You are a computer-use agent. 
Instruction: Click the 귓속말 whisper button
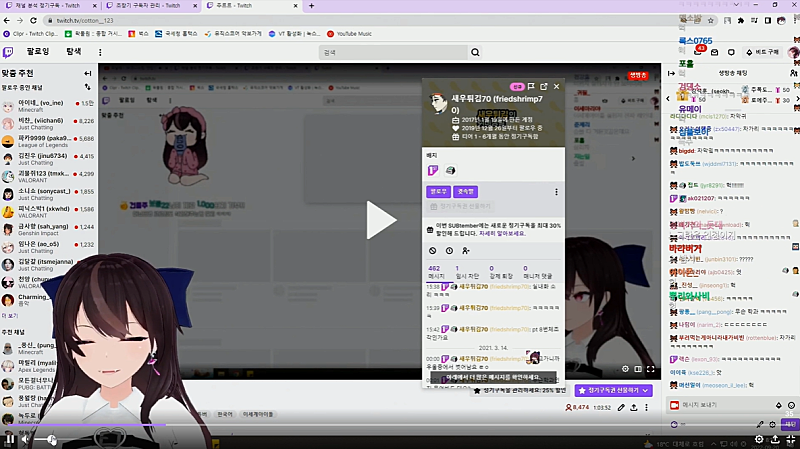point(465,191)
